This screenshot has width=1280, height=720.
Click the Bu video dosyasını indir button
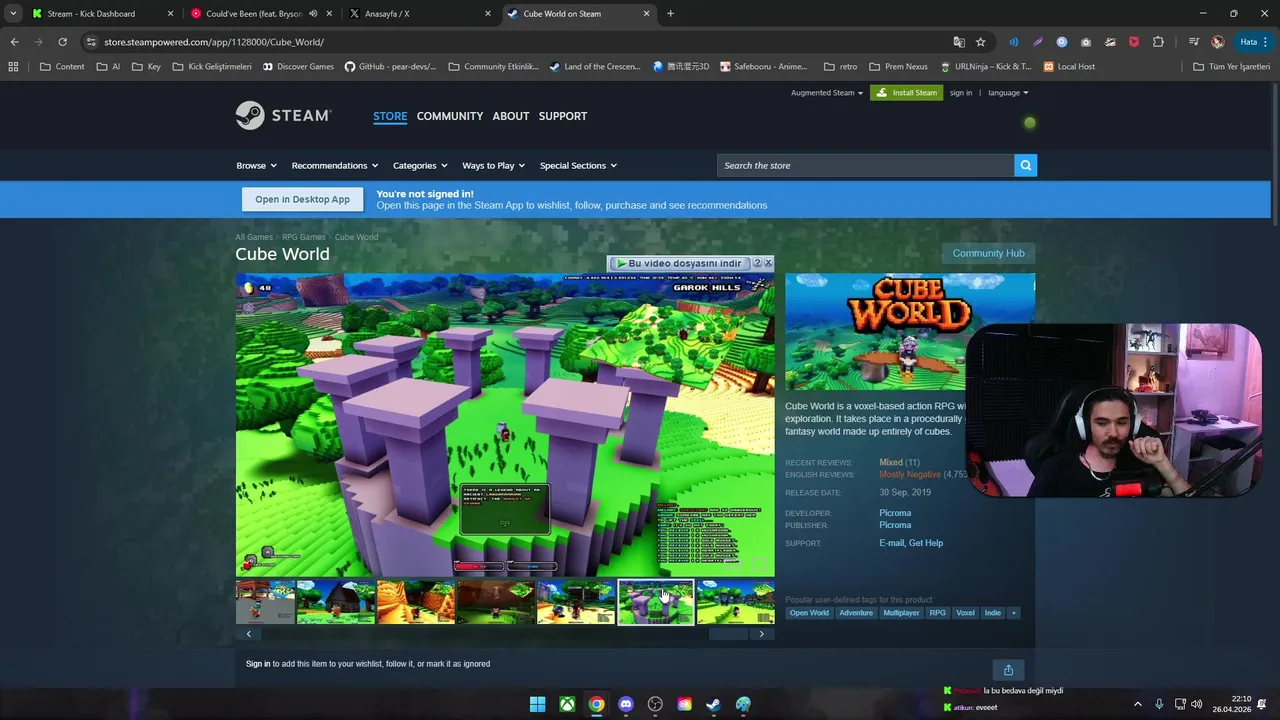point(679,263)
